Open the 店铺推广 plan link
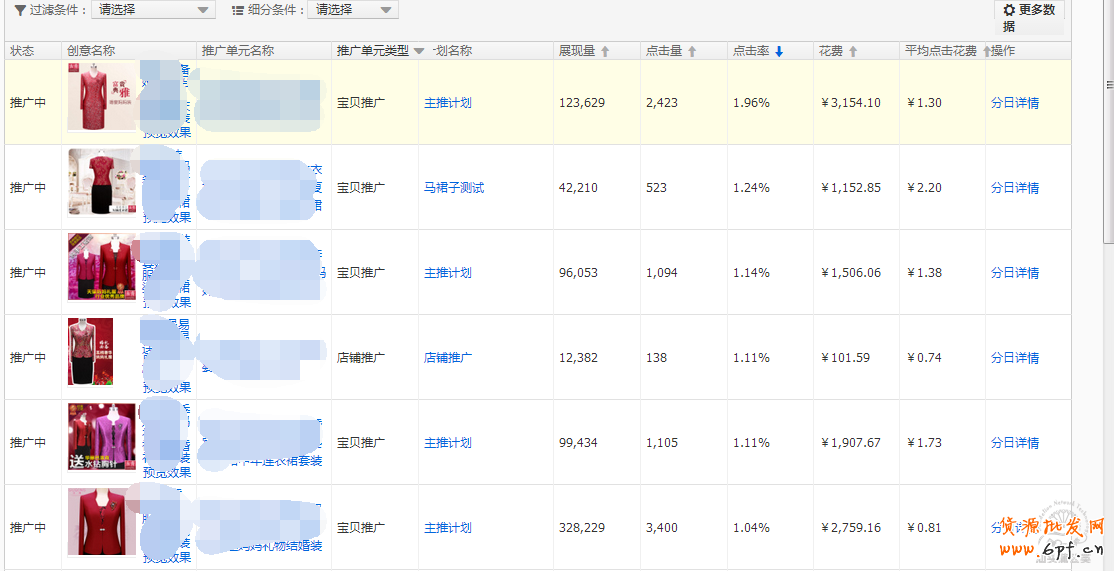 [x=448, y=358]
